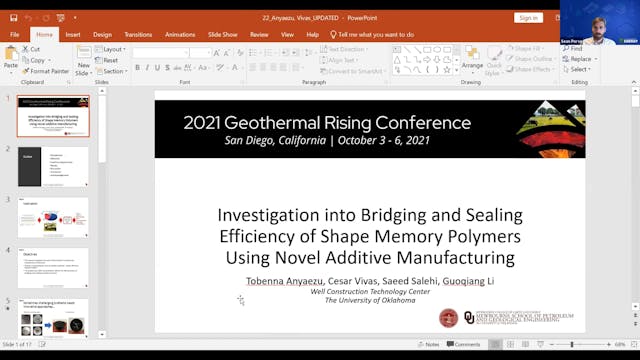Toggle Strikethrough formatting
The width and height of the screenshot is (640, 360).
[177, 68]
